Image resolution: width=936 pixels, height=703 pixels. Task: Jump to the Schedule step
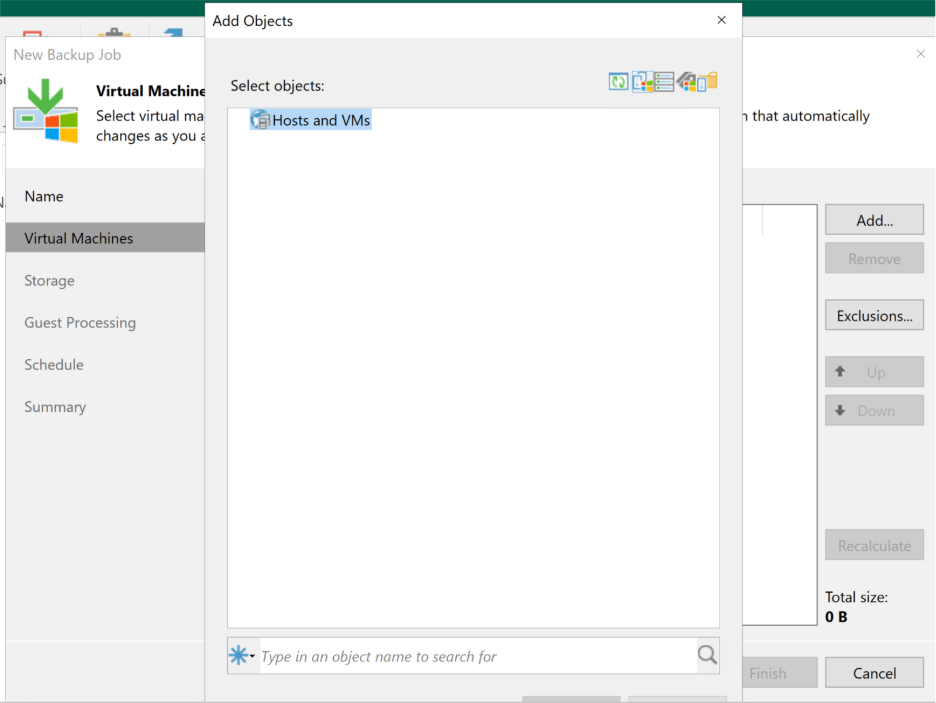[54, 365]
